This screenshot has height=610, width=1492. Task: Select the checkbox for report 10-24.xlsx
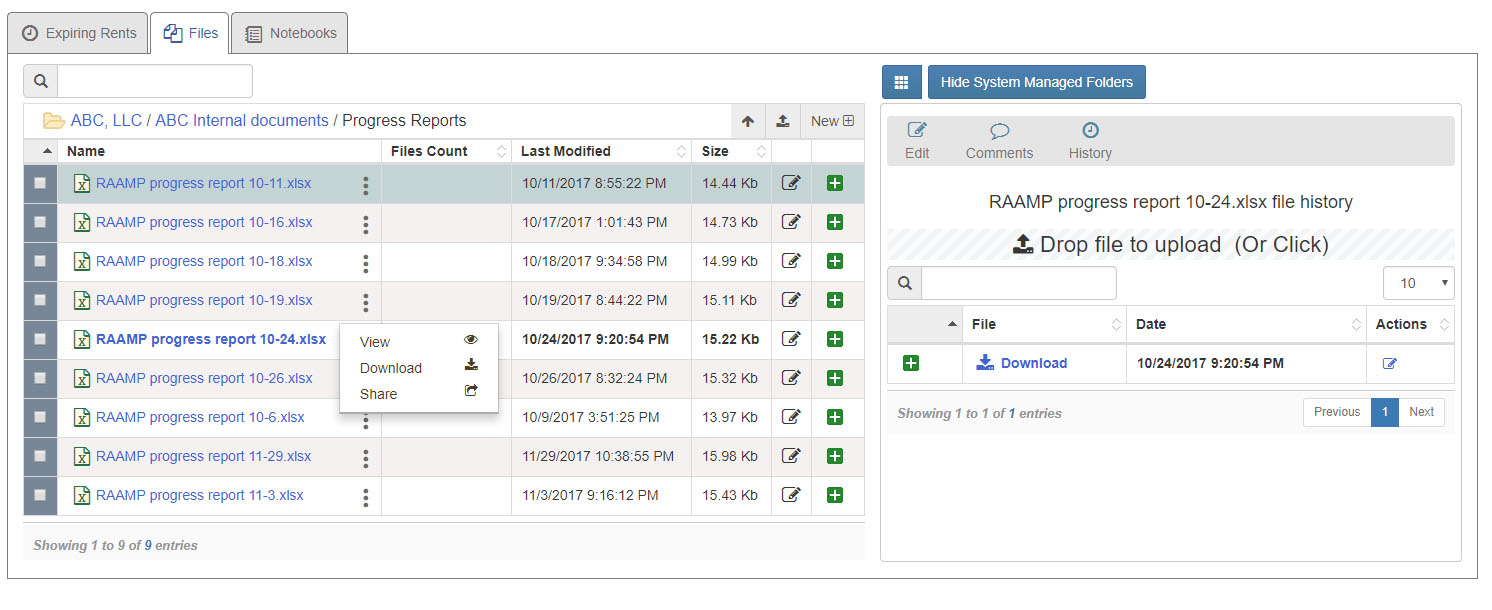pyautogui.click(x=40, y=339)
